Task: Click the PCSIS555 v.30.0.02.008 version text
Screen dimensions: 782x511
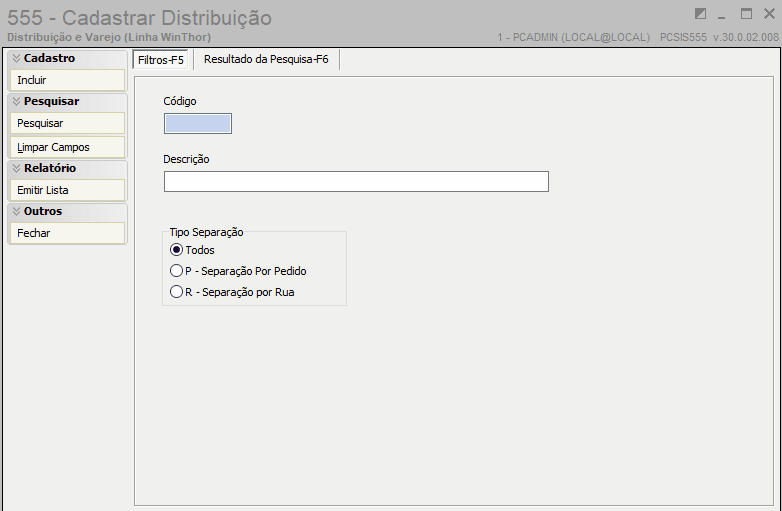Action: pos(719,37)
